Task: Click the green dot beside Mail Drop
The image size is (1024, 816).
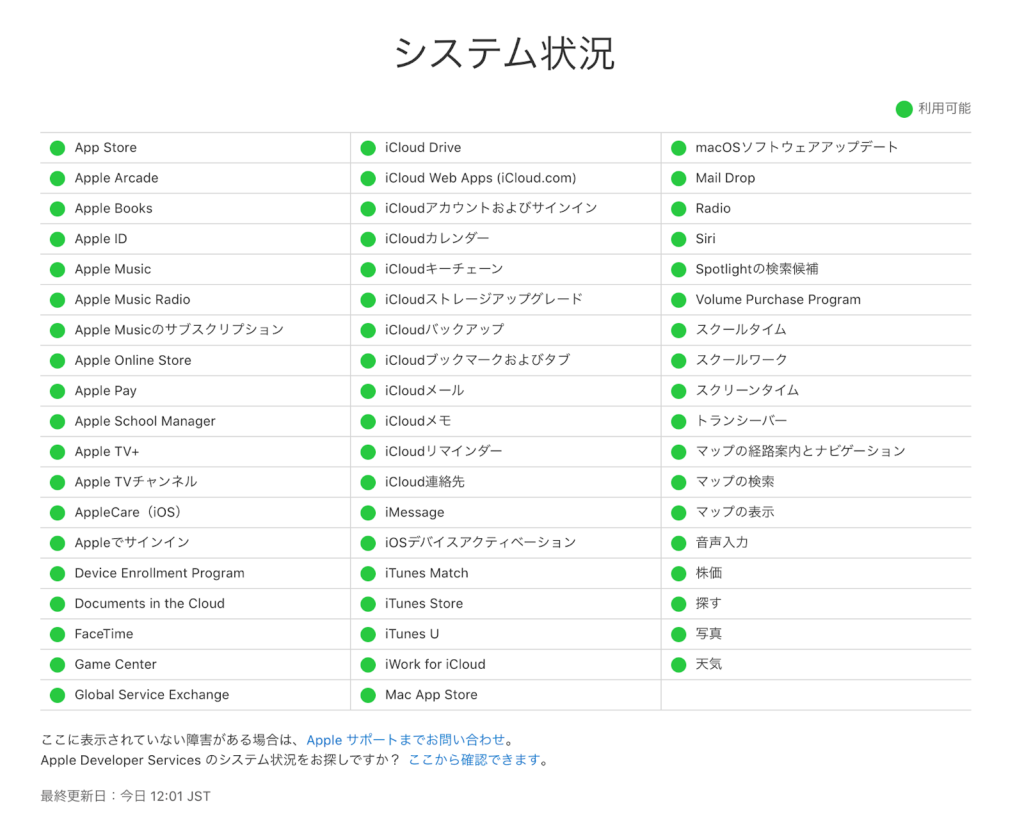Action: coord(678,178)
